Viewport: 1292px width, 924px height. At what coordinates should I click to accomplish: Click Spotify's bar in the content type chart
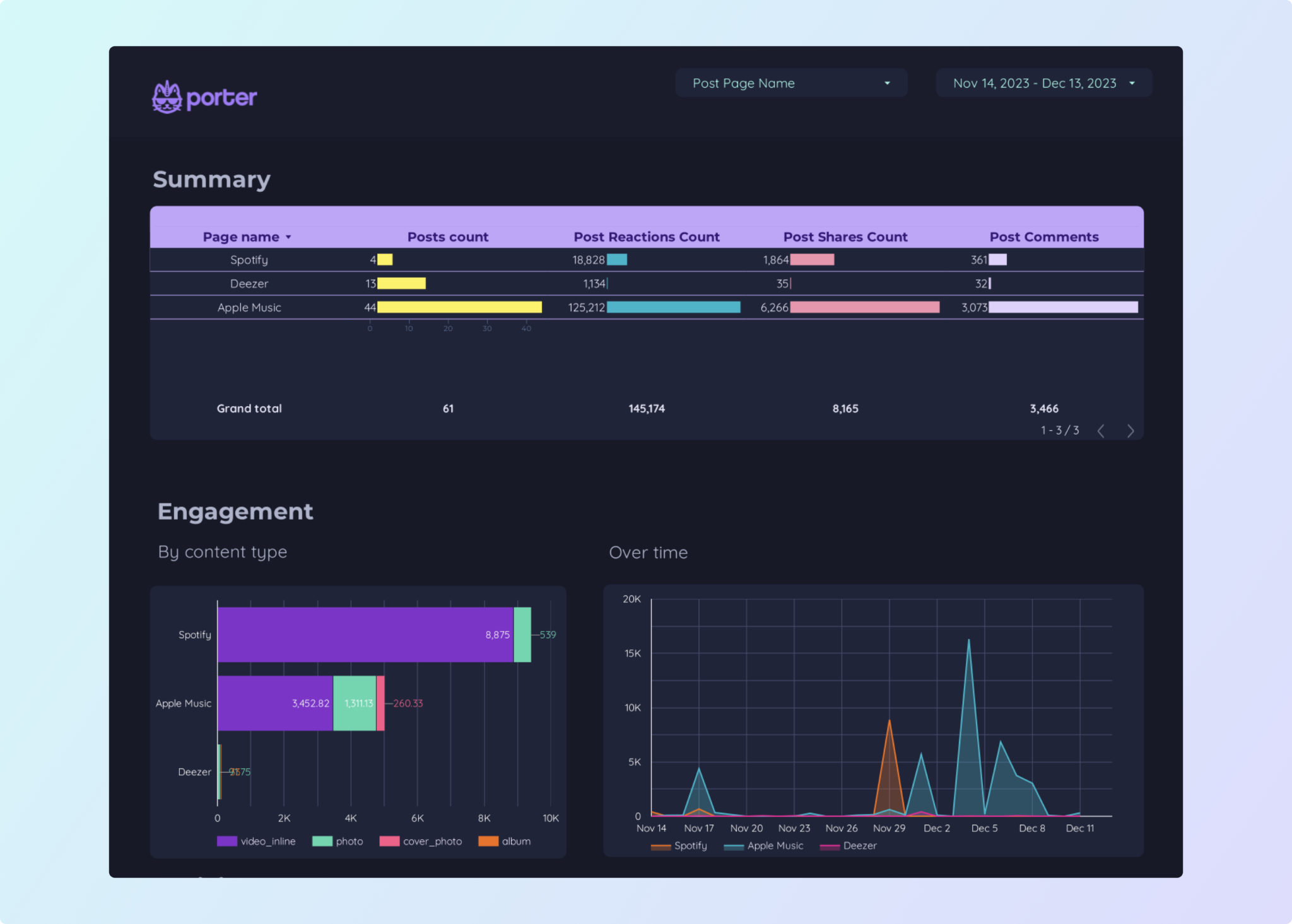click(366, 635)
